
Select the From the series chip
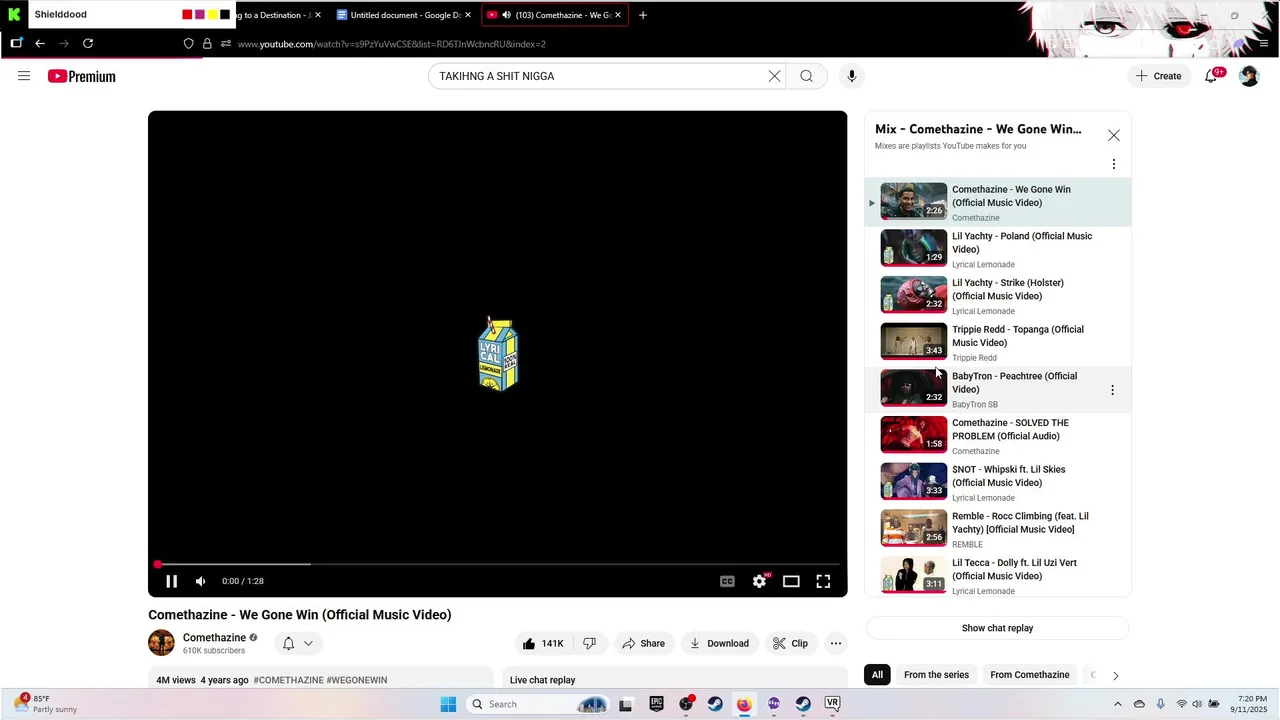tap(936, 675)
